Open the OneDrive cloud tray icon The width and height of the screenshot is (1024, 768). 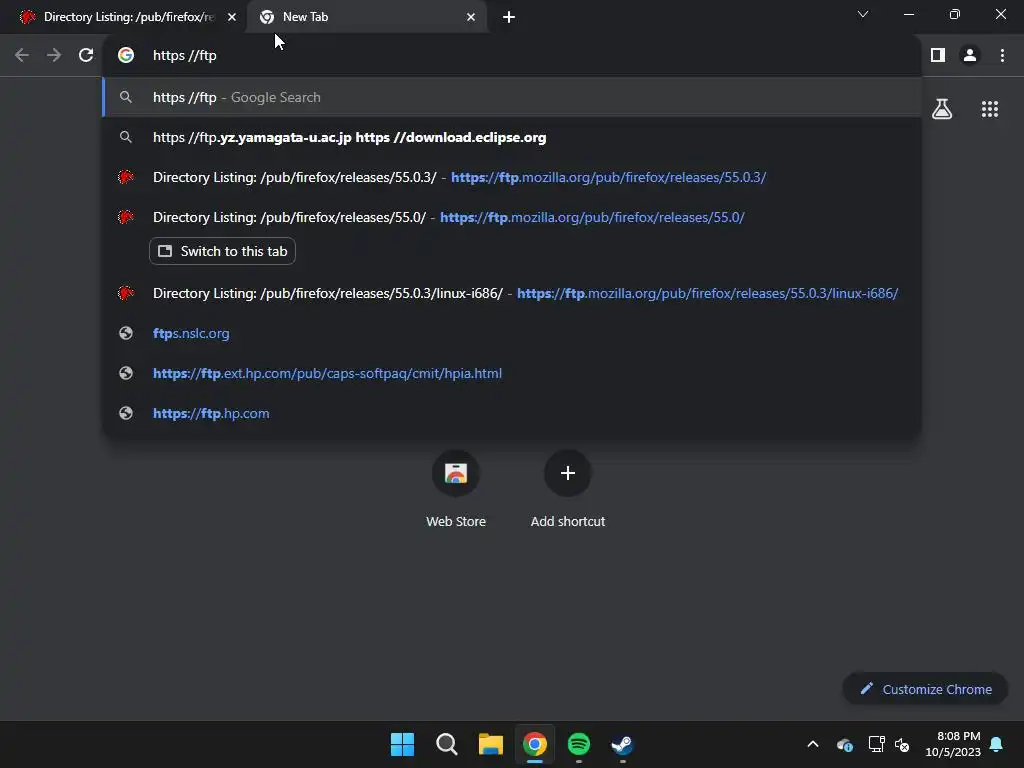coord(844,744)
